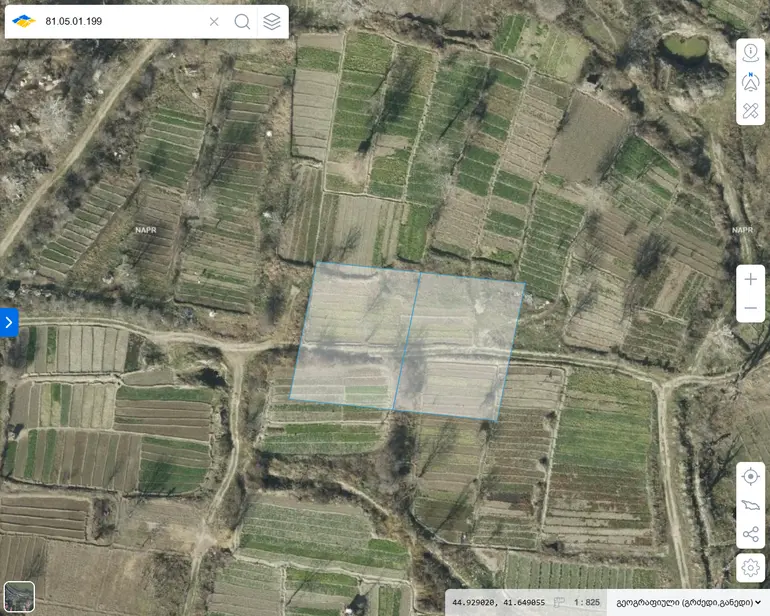Open the map layers panel
The width and height of the screenshot is (770, 616).
[x=272, y=22]
